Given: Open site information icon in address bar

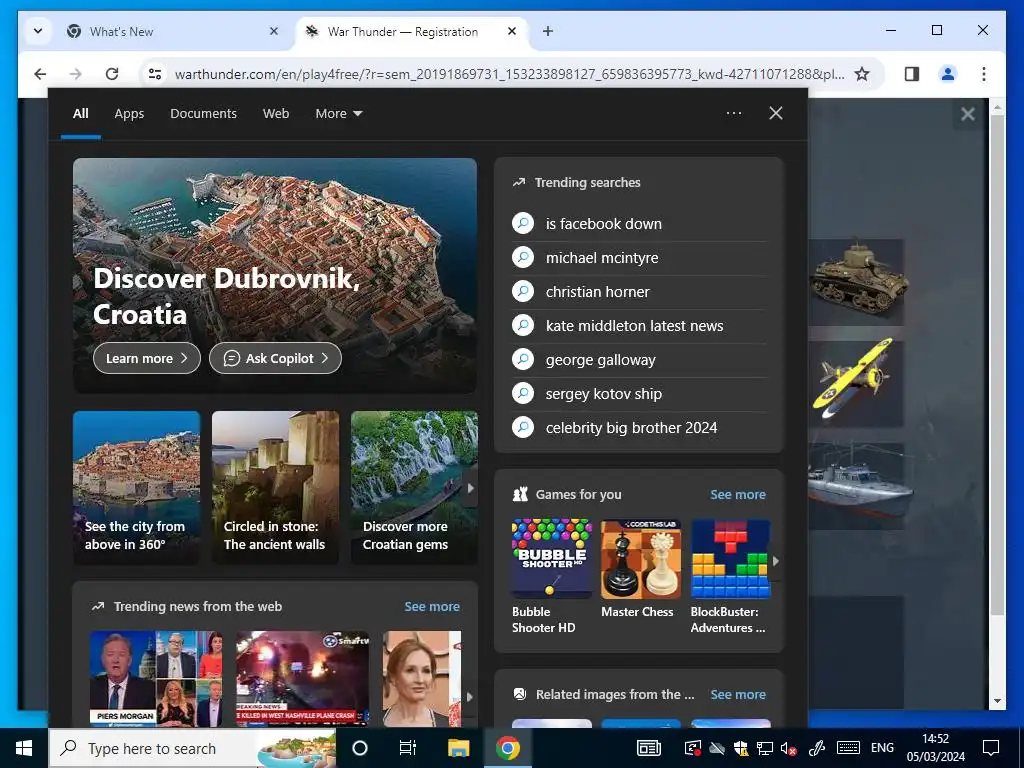Looking at the screenshot, I should 155,74.
